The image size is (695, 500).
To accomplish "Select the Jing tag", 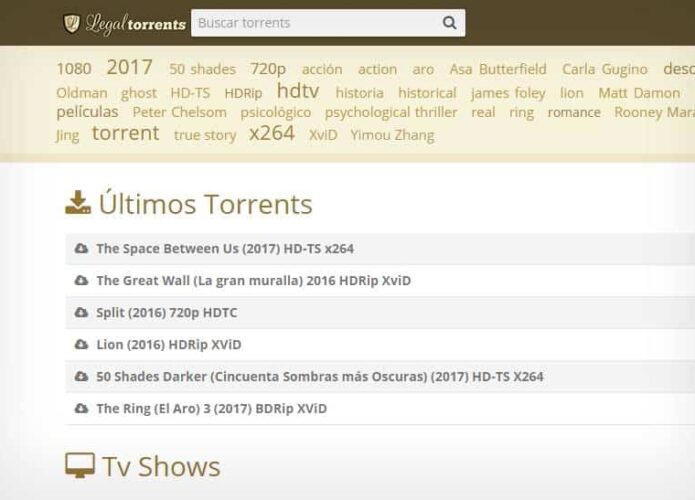I will [68, 135].
